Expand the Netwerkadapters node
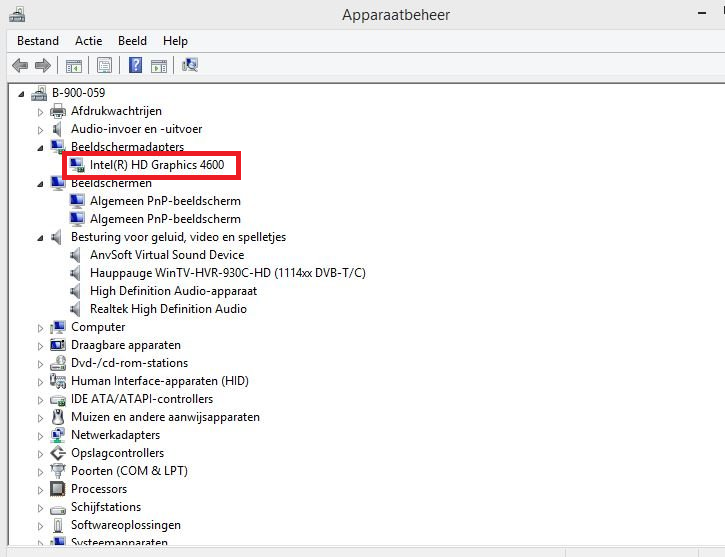725x557 pixels. pos(40,436)
